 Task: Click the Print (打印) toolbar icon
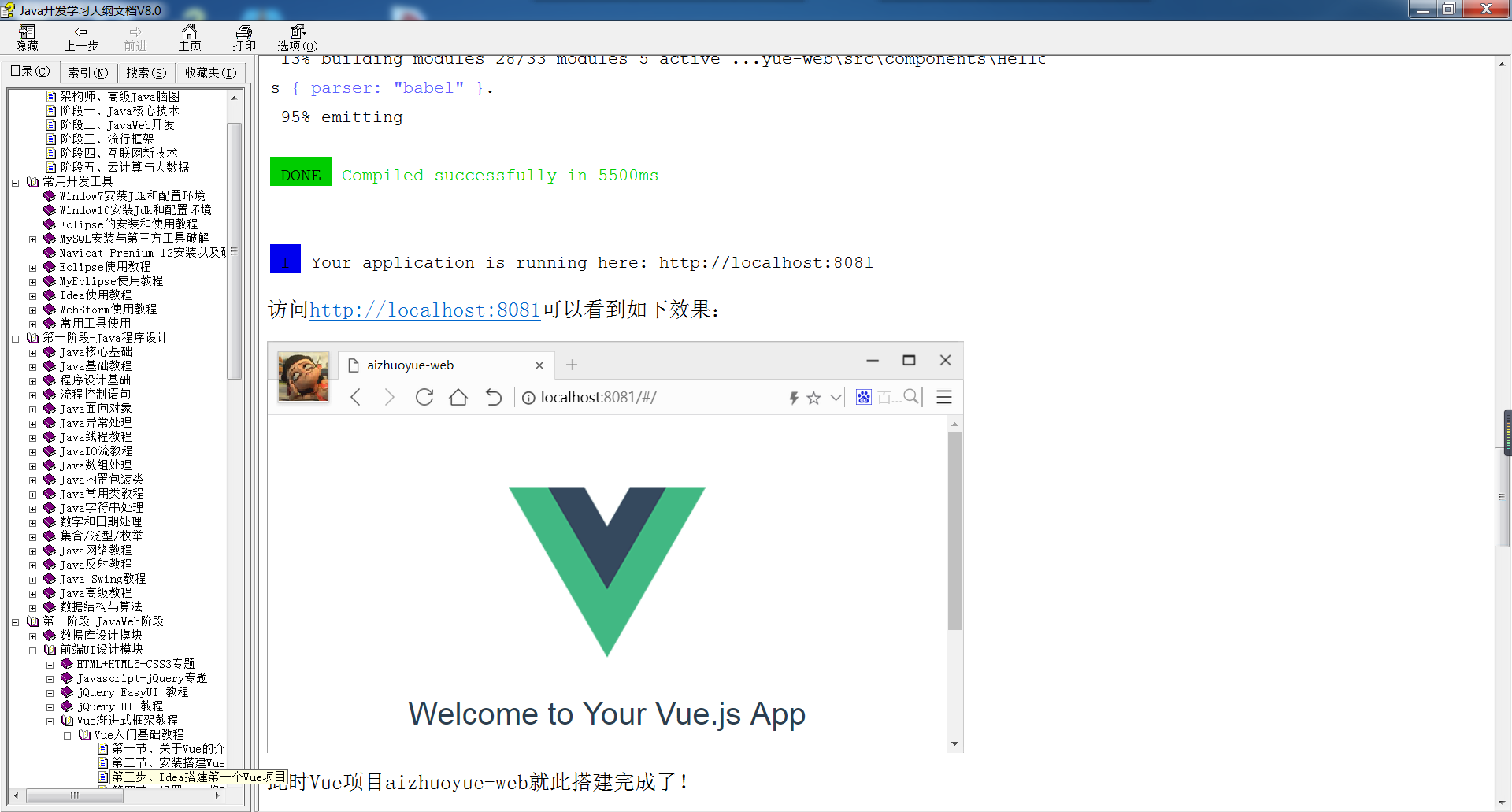pyautogui.click(x=244, y=38)
